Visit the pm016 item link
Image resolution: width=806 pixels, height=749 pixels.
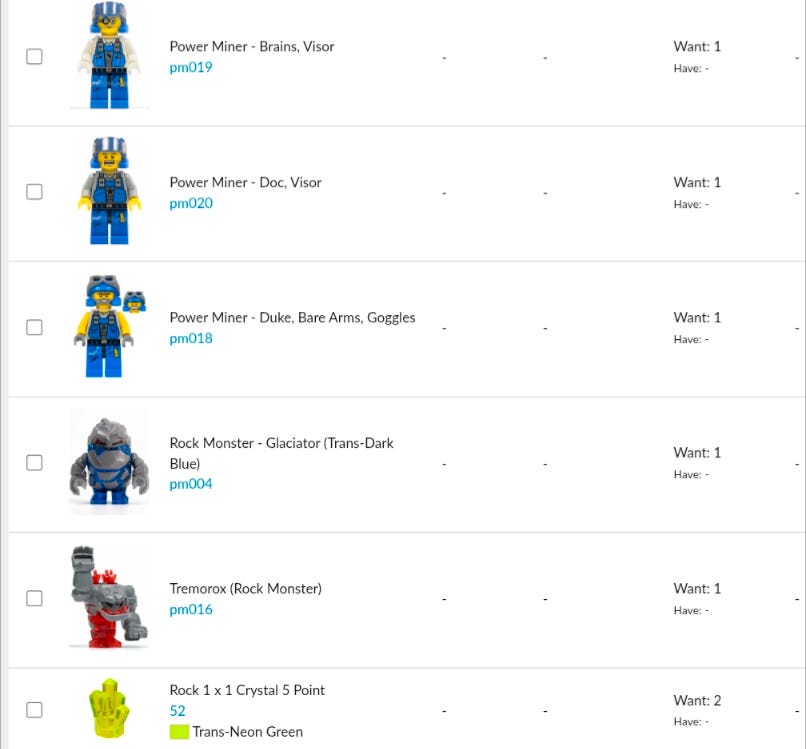click(x=191, y=609)
